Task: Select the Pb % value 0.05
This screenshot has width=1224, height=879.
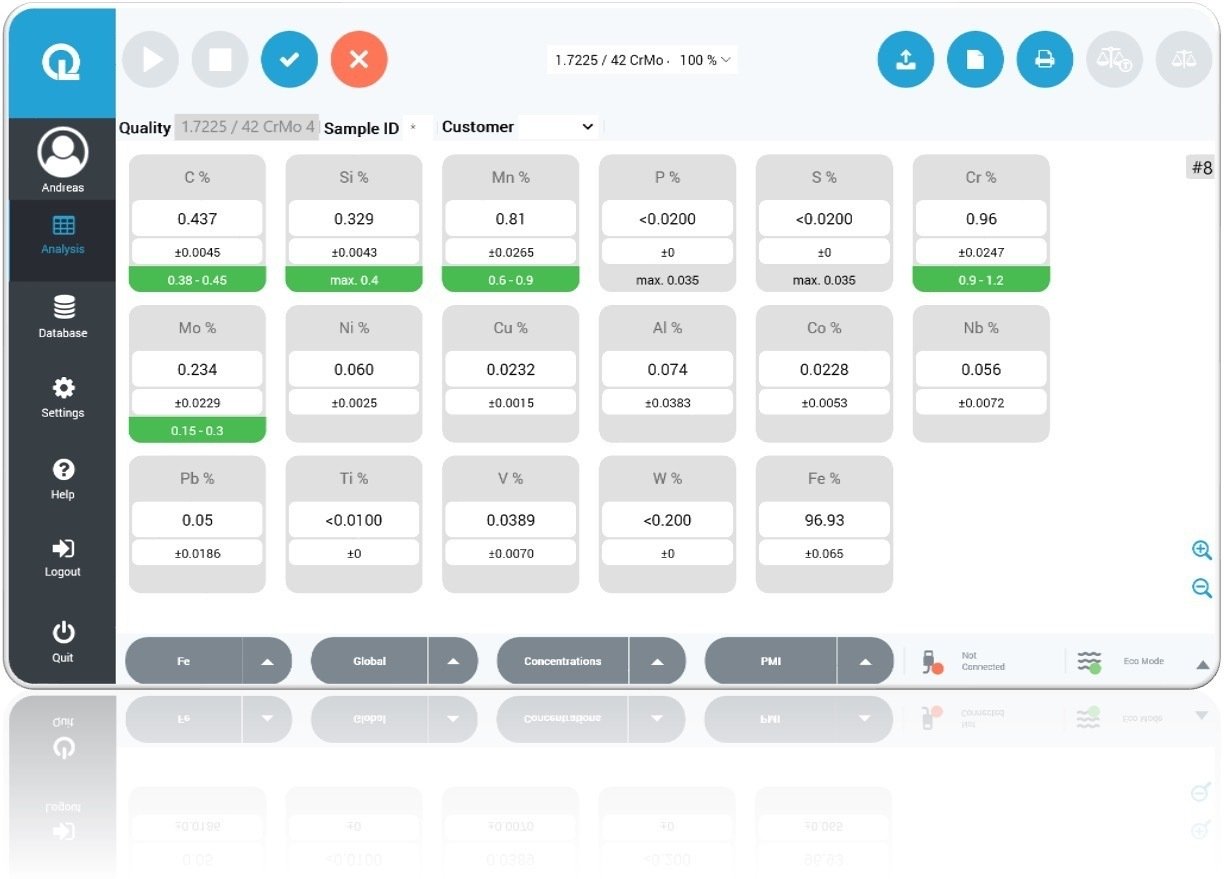Action: tap(197, 520)
